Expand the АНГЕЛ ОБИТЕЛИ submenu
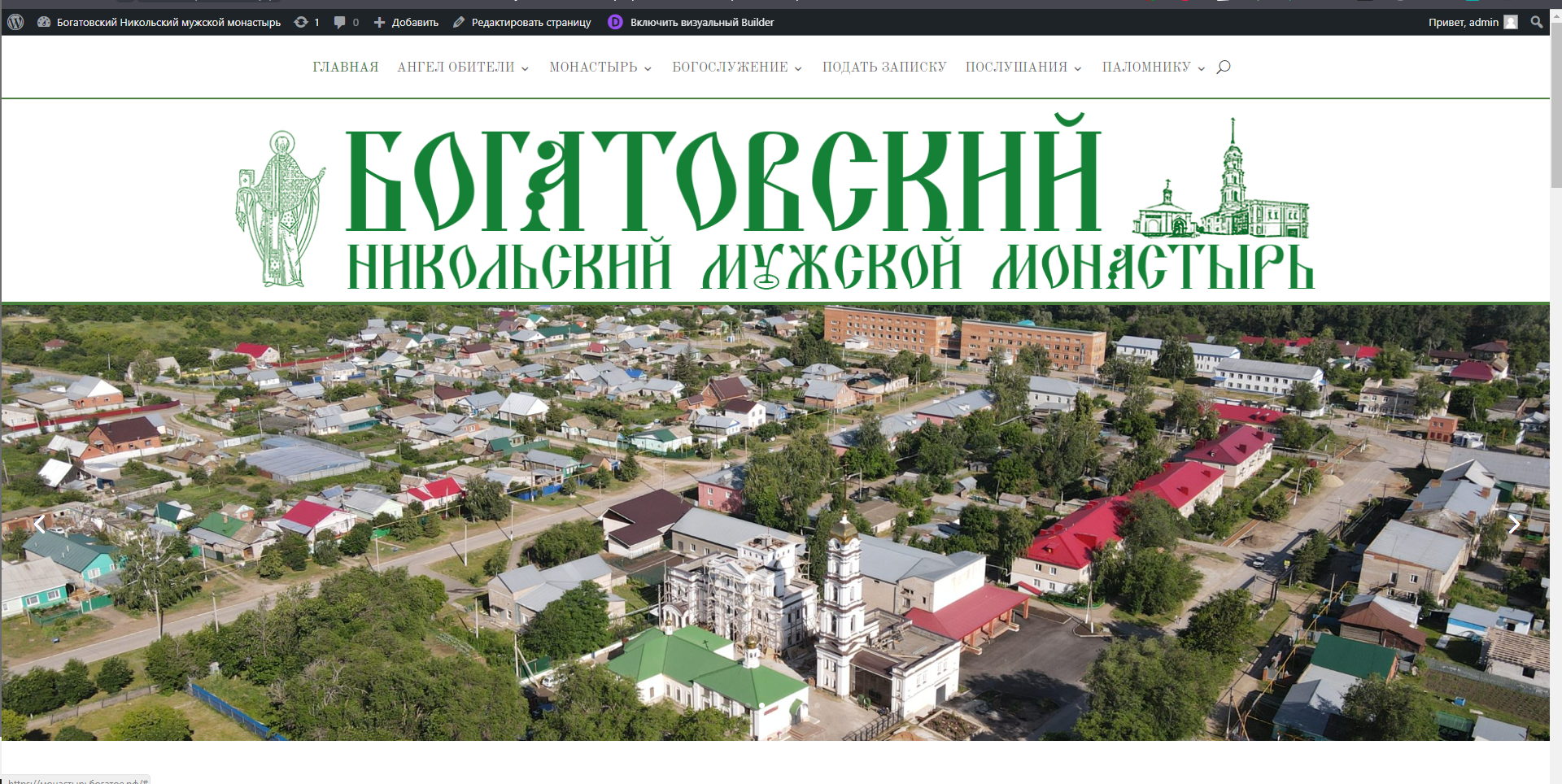This screenshot has width=1562, height=784. 462,68
